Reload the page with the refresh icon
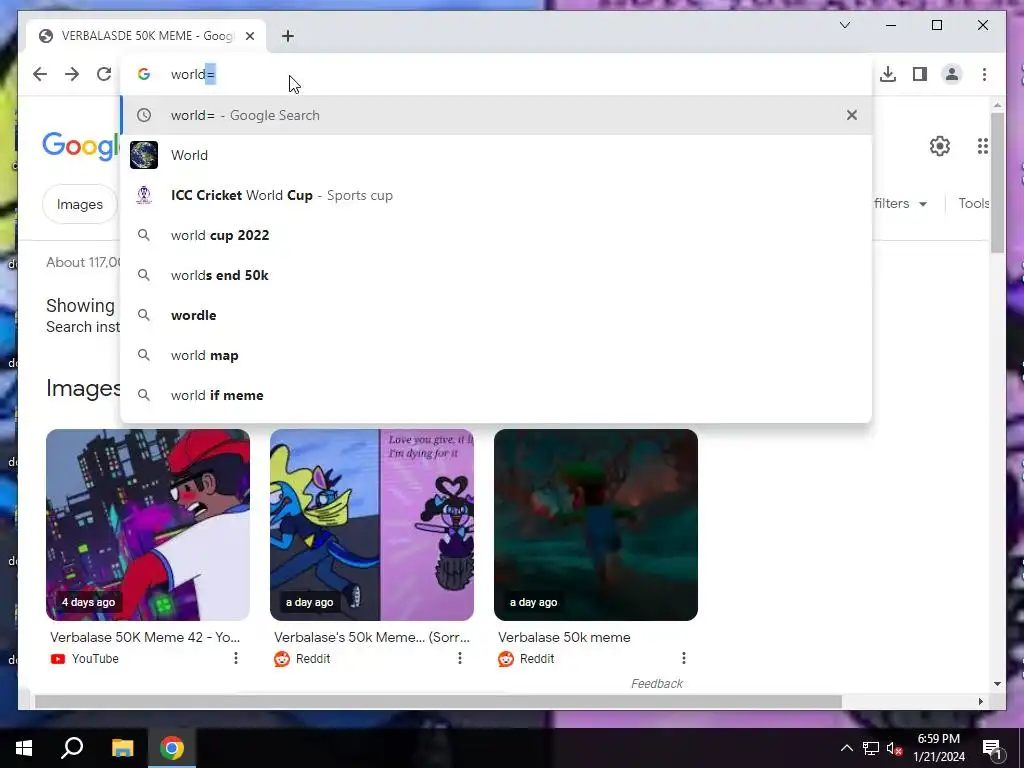Image resolution: width=1024 pixels, height=768 pixels. pyautogui.click(x=104, y=74)
